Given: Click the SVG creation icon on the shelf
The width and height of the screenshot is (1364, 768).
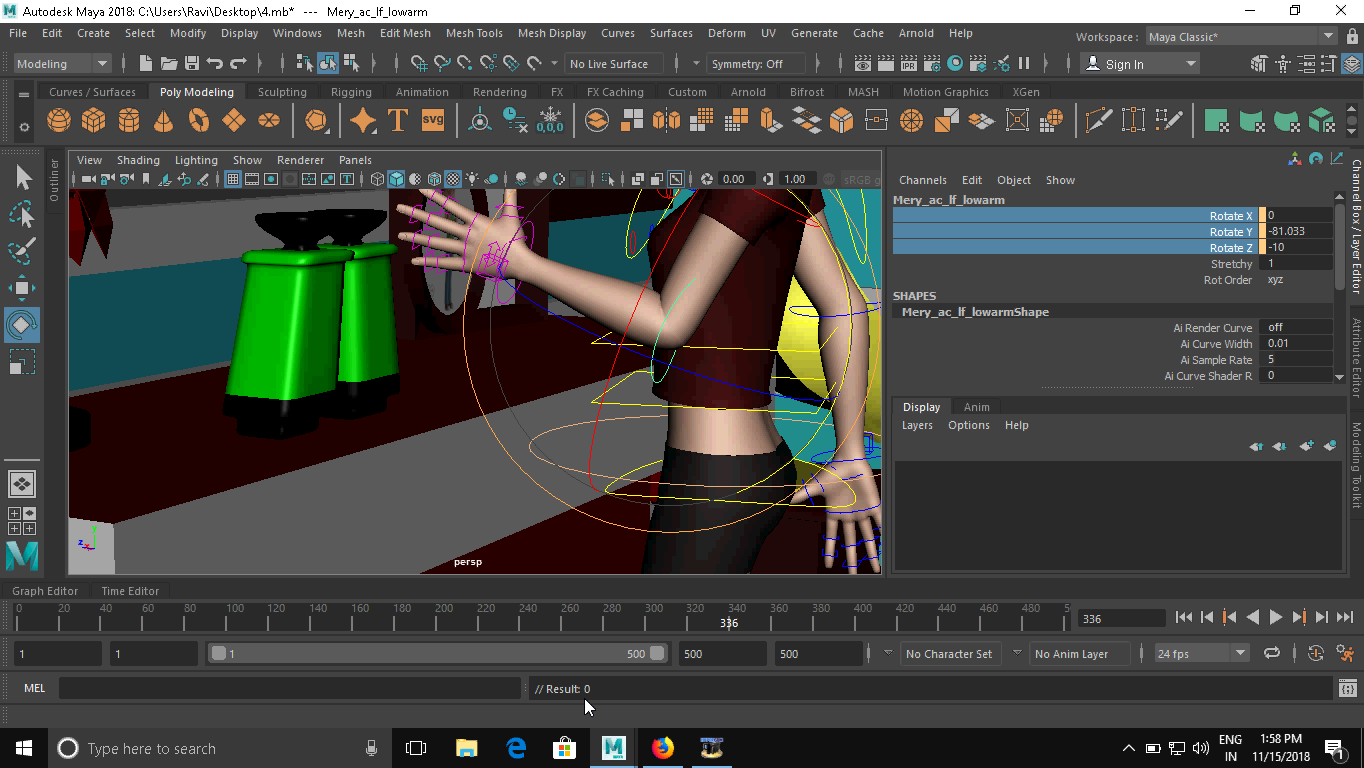Looking at the screenshot, I should [431, 120].
